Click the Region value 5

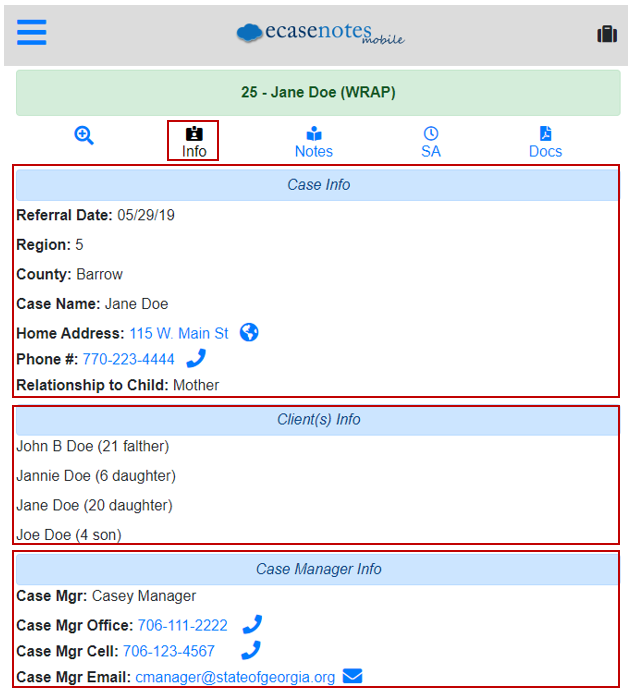(79, 245)
